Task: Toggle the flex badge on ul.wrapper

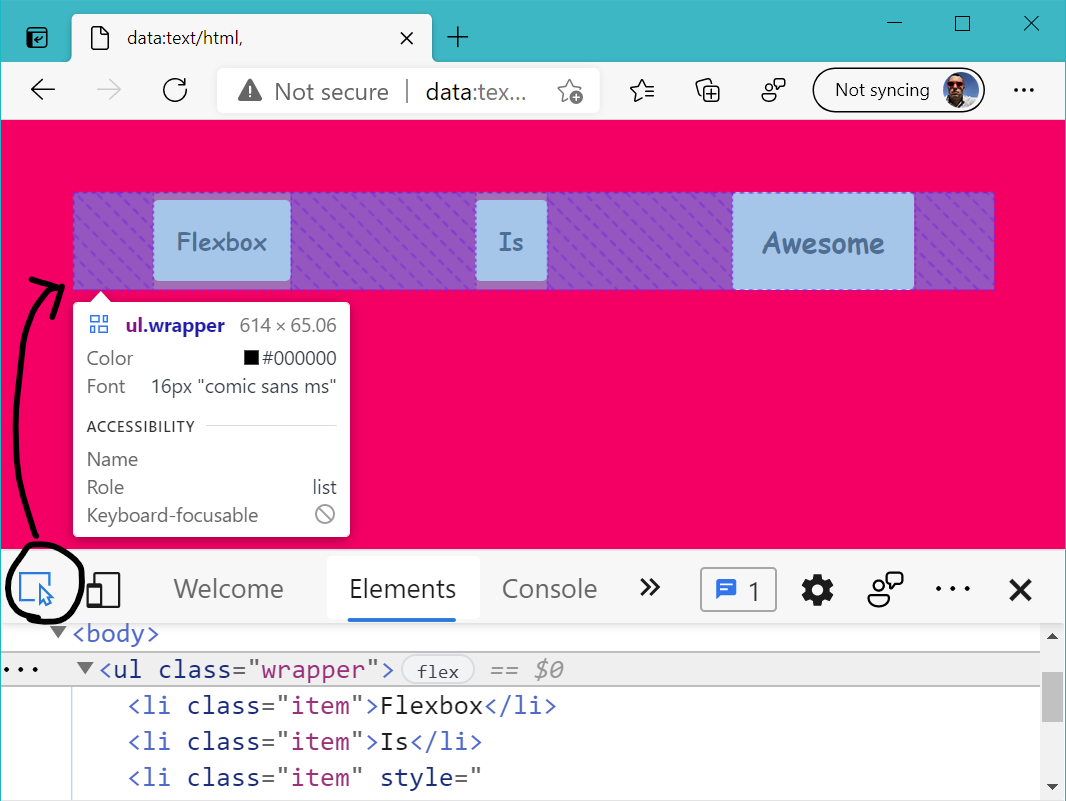Action: click(437, 671)
